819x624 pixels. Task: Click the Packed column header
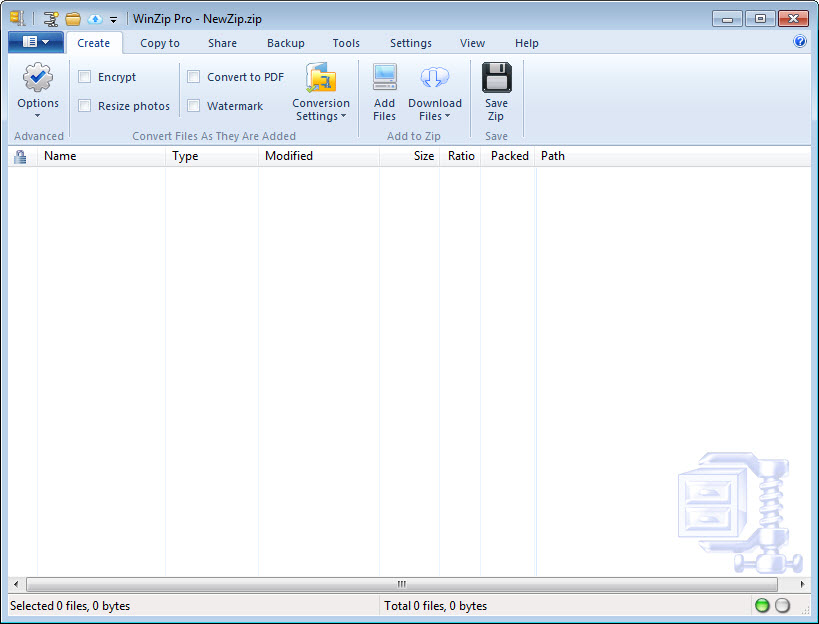[508, 156]
